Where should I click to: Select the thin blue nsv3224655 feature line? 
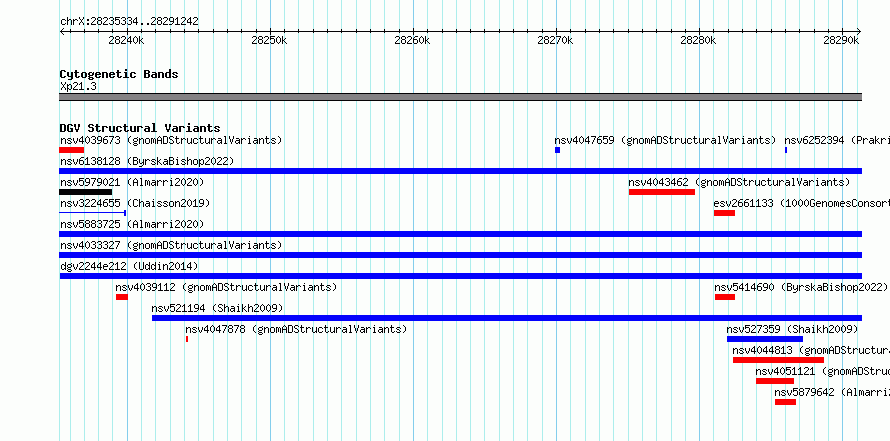[x=93, y=213]
